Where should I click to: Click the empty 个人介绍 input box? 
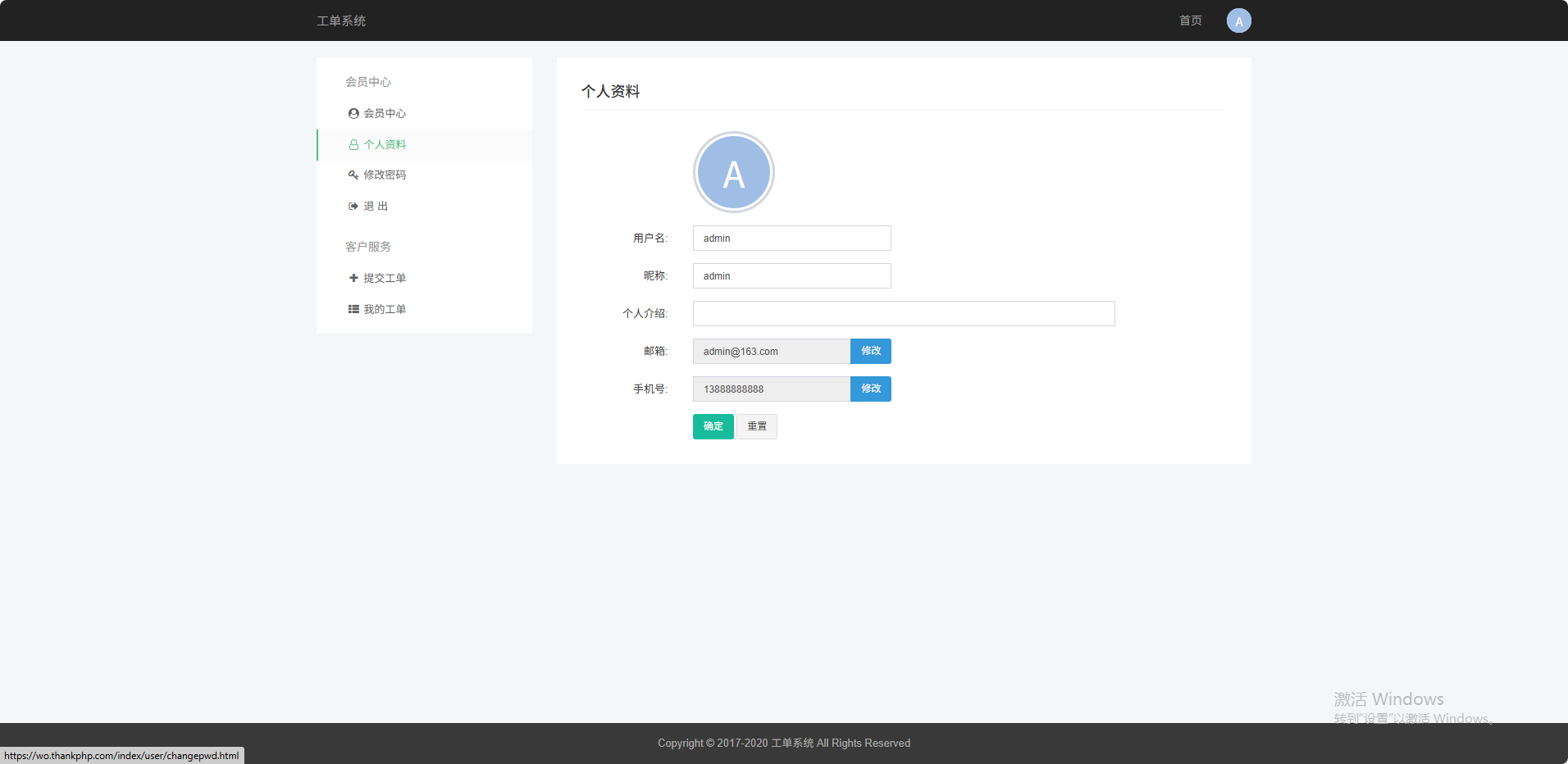coord(903,314)
